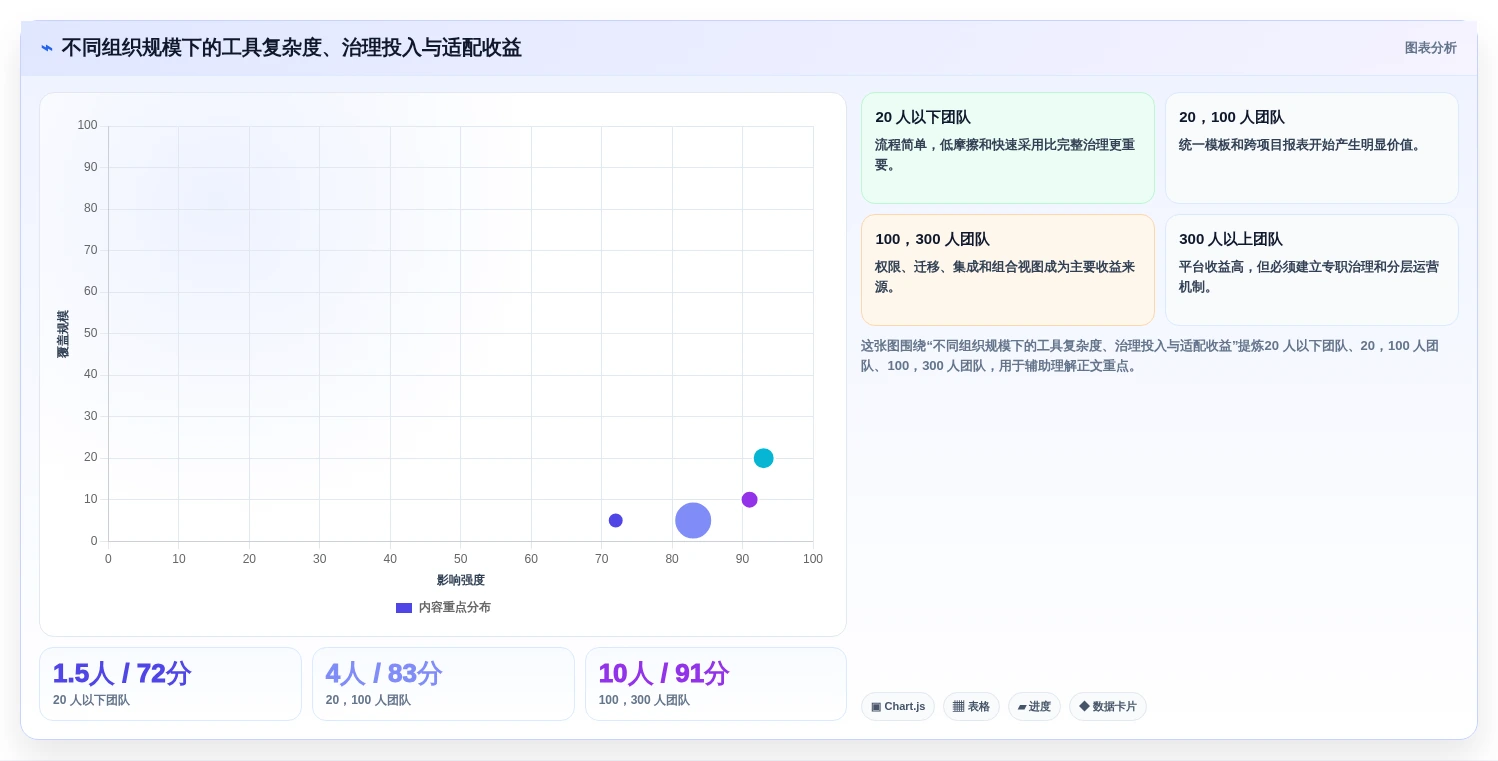Click the lightning icon beside the chart title
The width and height of the screenshot is (1498, 761).
tap(47, 48)
